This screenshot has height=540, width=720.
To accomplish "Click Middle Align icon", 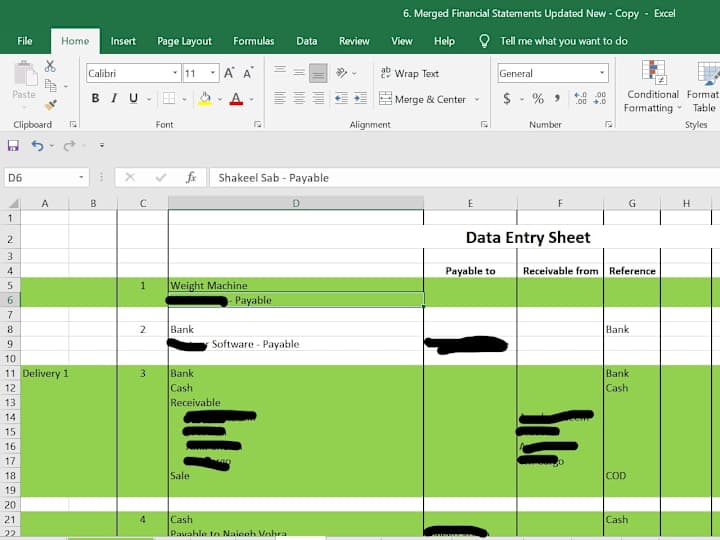I will 299,73.
